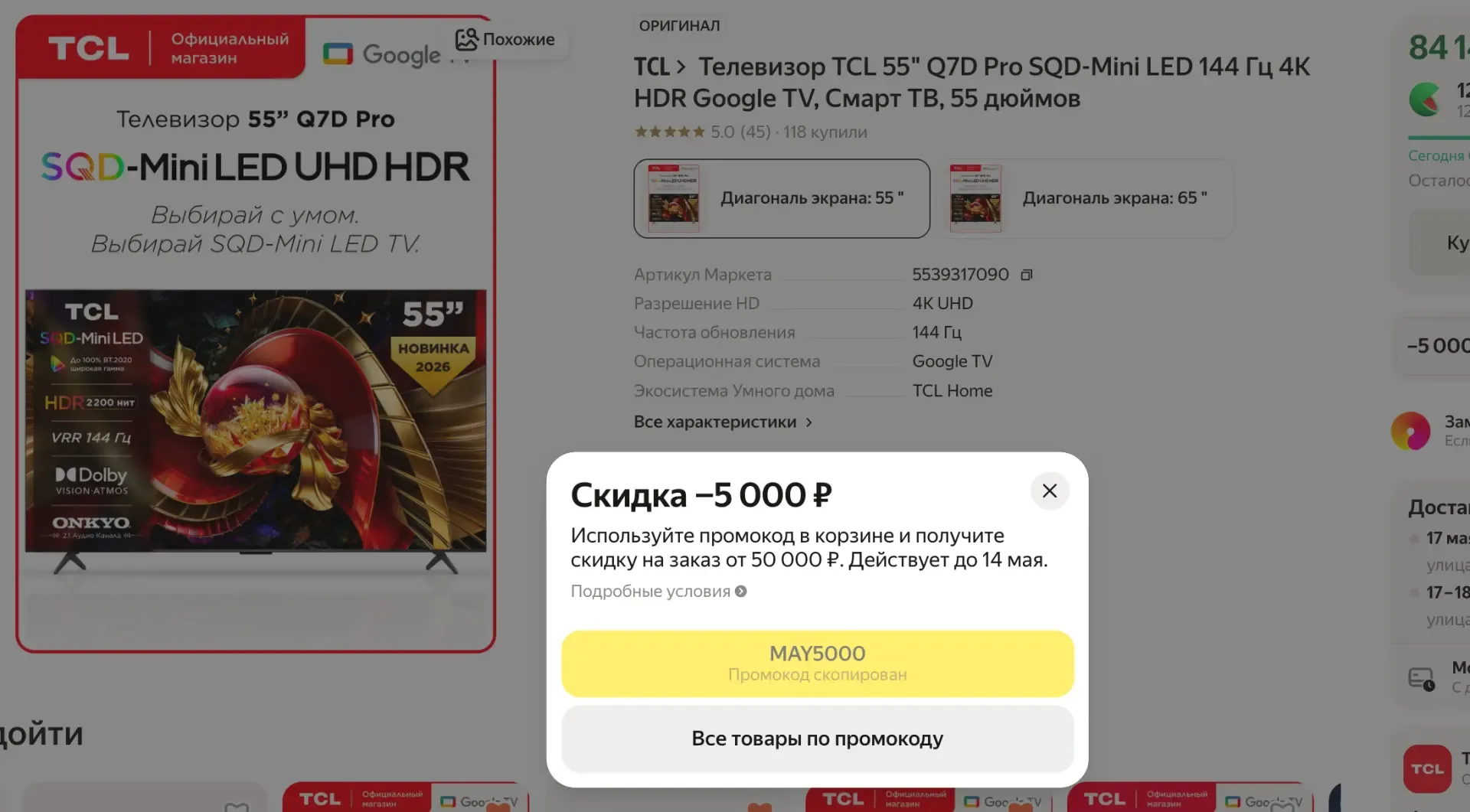The width and height of the screenshot is (1470, 812).
Task: Click the product title Телевизор TCL 55" Q7D Pro
Action: pos(972,82)
